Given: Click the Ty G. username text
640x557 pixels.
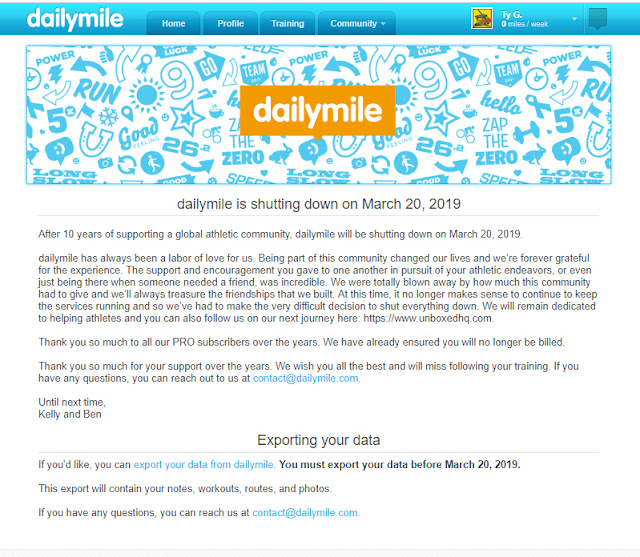Looking at the screenshot, I should [x=511, y=14].
